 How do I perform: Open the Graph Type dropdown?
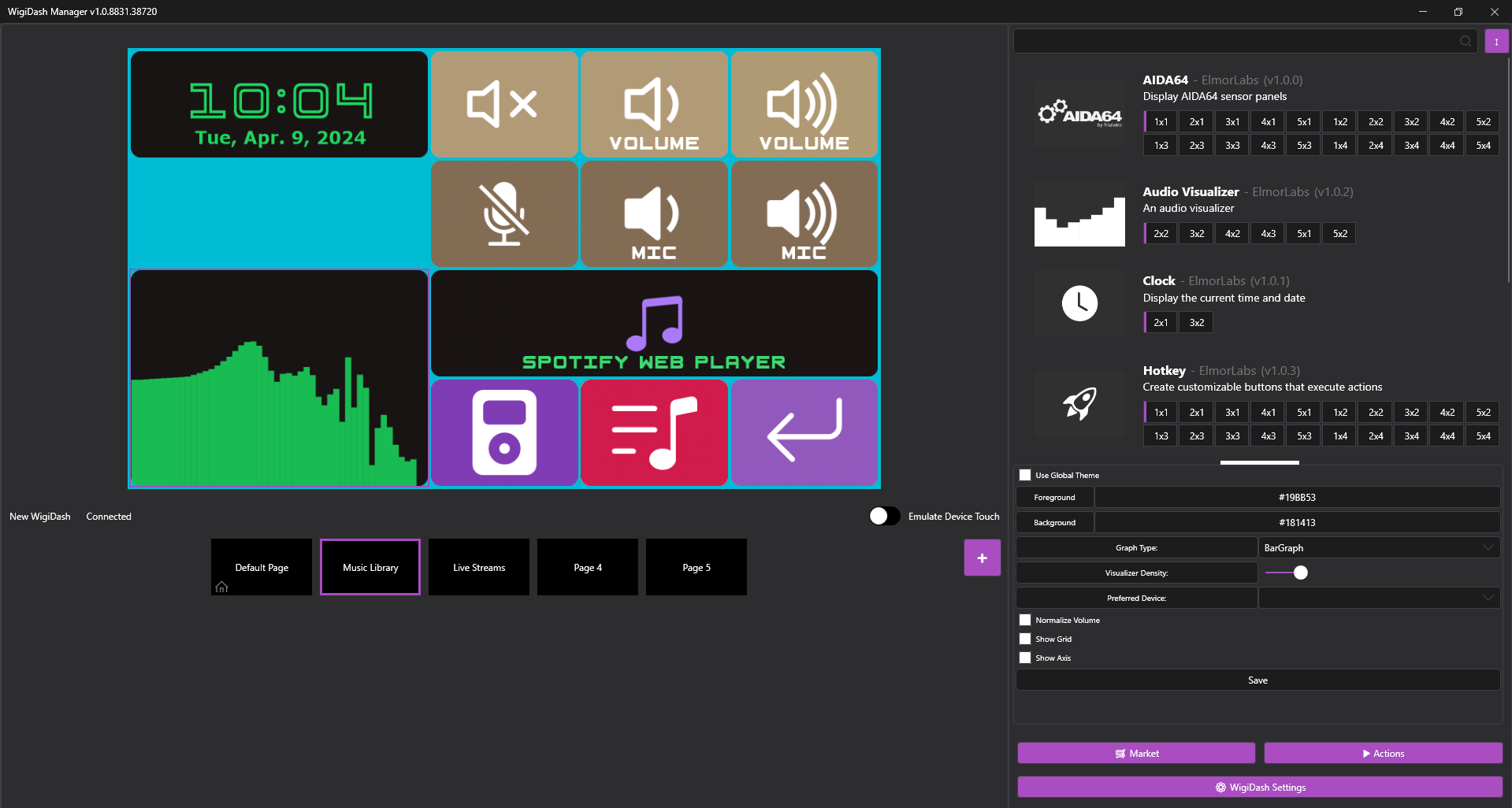tap(1378, 547)
